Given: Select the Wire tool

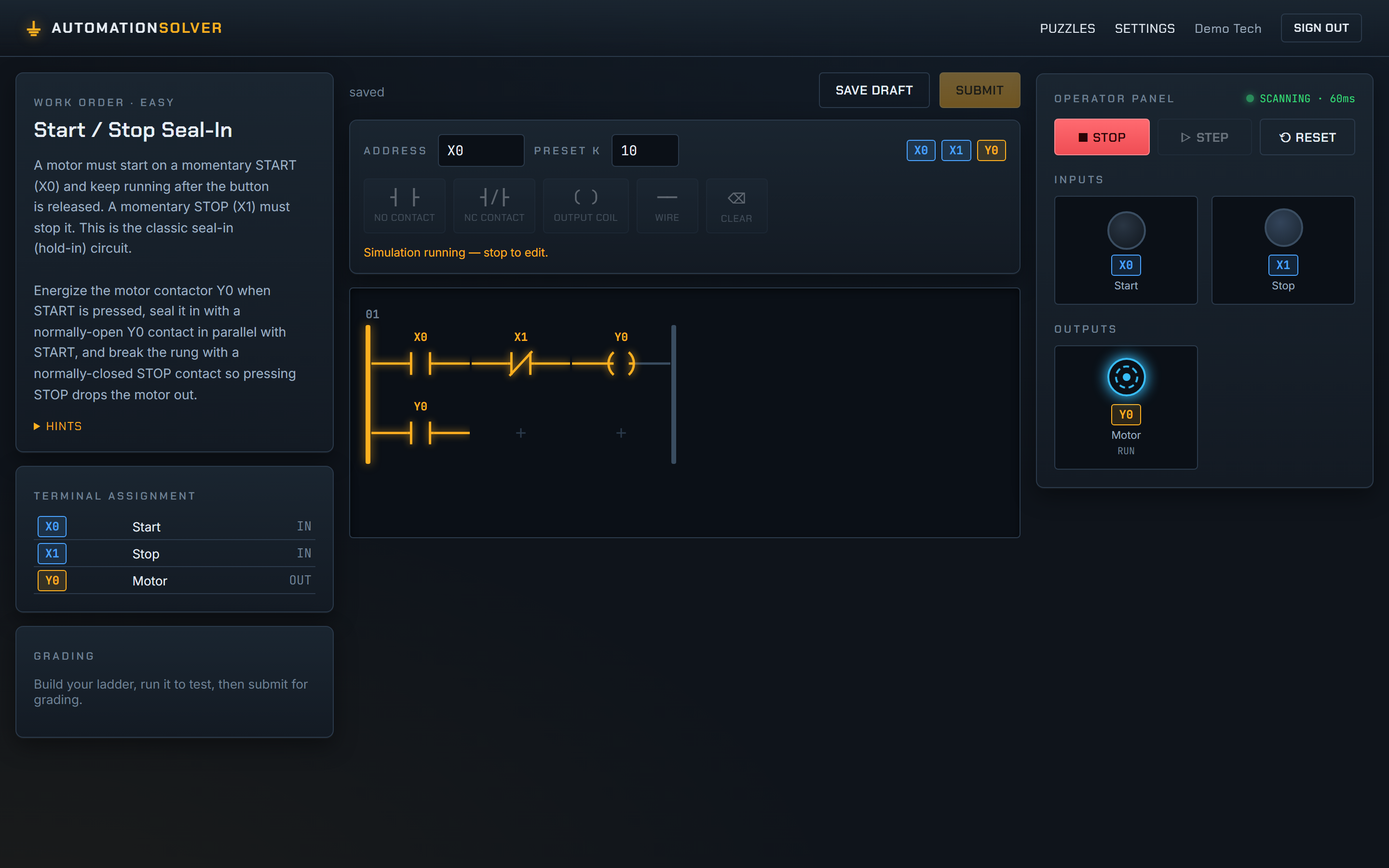Looking at the screenshot, I should 667,205.
